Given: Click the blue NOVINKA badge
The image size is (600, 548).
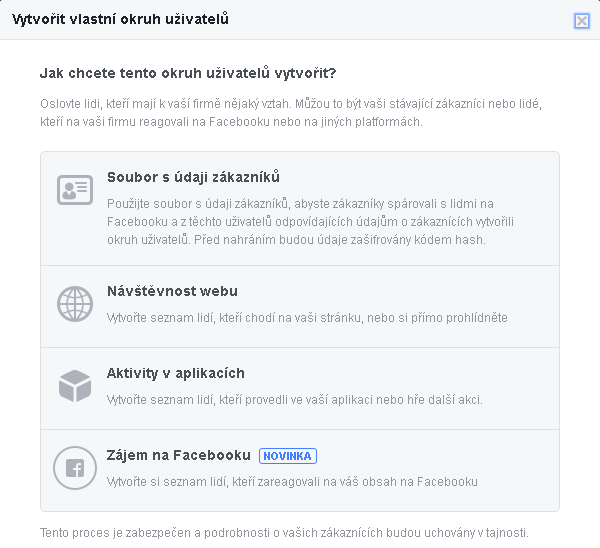Looking at the screenshot, I should (x=288, y=456).
